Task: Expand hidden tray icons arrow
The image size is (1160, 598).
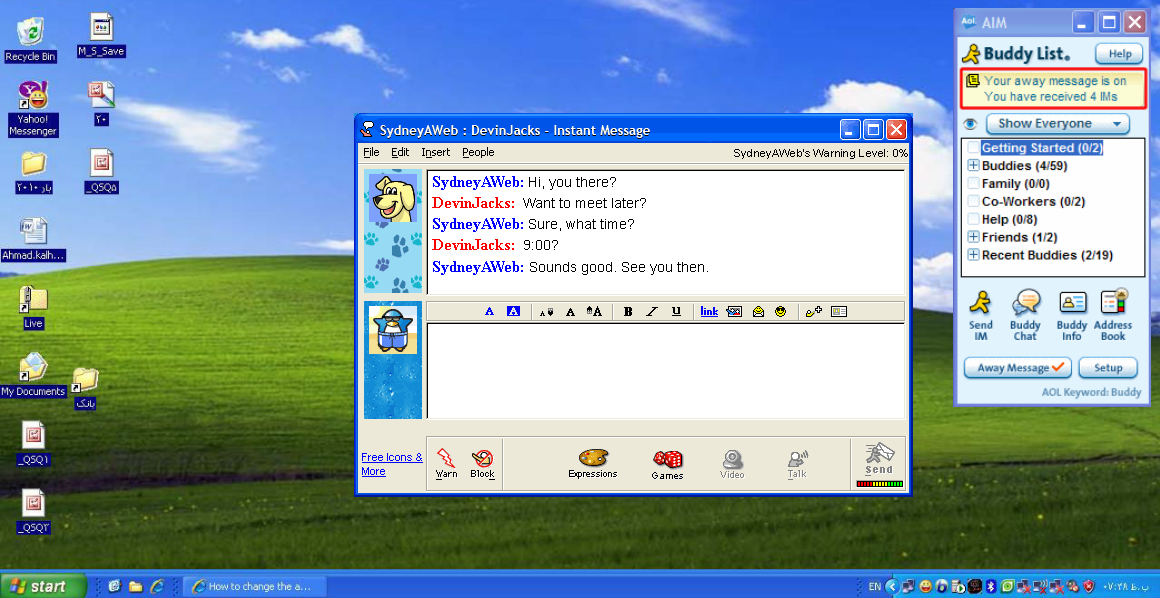Action: pyautogui.click(x=891, y=586)
